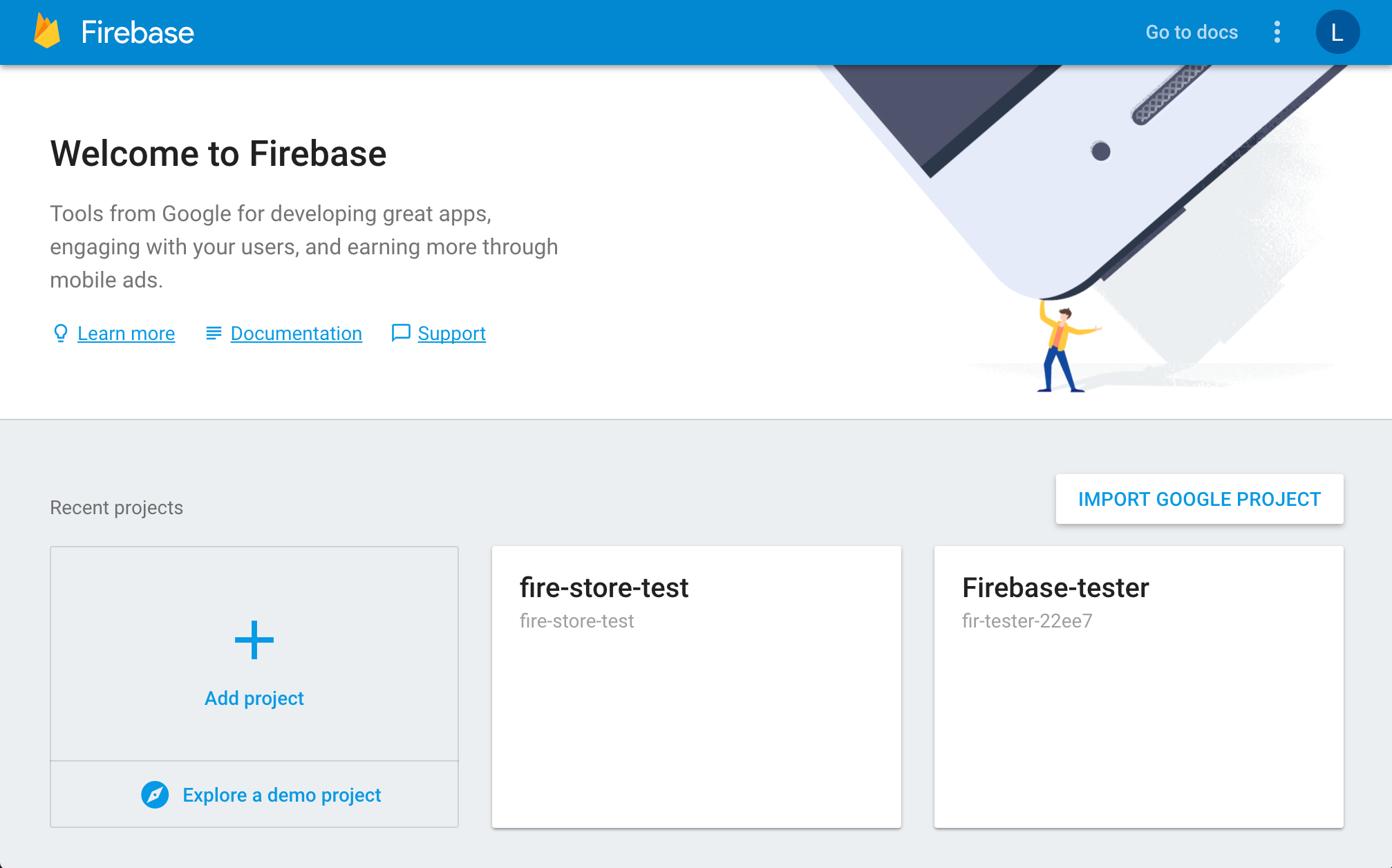The height and width of the screenshot is (868, 1392).
Task: Click the blue plus icon to add project
Action: 254,640
